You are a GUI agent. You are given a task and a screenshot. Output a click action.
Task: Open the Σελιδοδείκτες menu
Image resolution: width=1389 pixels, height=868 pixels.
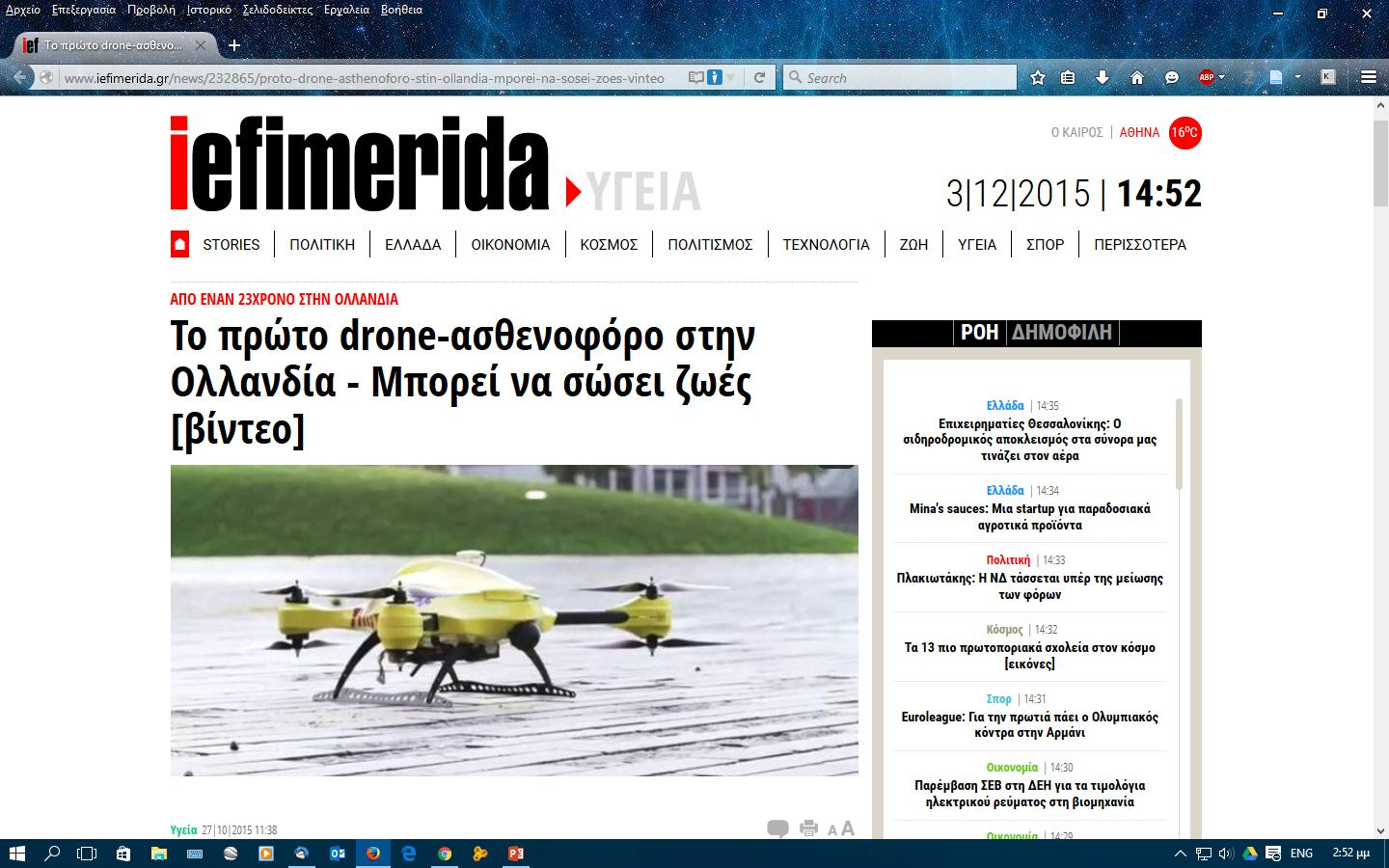[x=278, y=10]
